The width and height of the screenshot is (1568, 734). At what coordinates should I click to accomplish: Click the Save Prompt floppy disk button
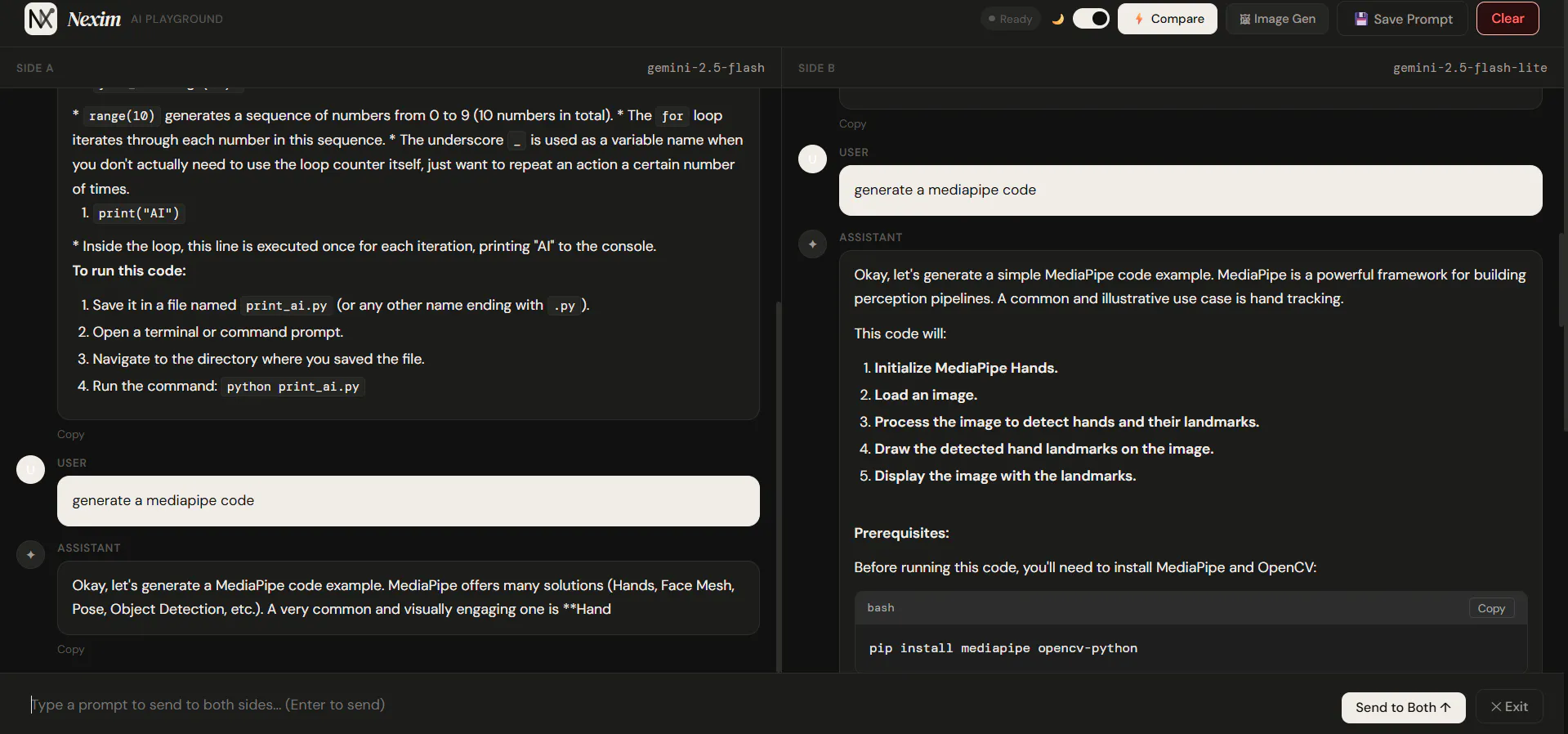tap(1402, 19)
